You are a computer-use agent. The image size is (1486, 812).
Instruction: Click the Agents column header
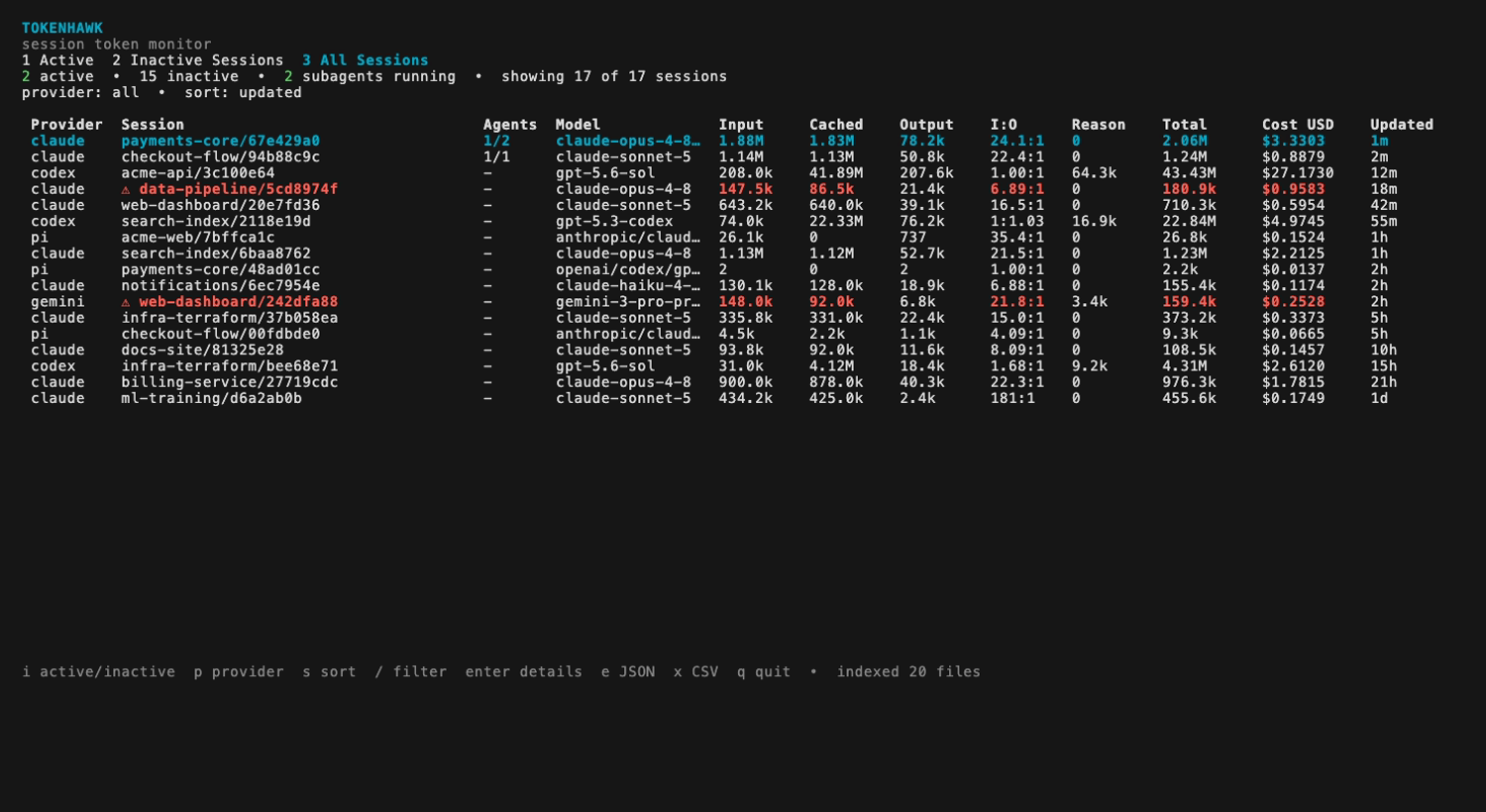510,125
